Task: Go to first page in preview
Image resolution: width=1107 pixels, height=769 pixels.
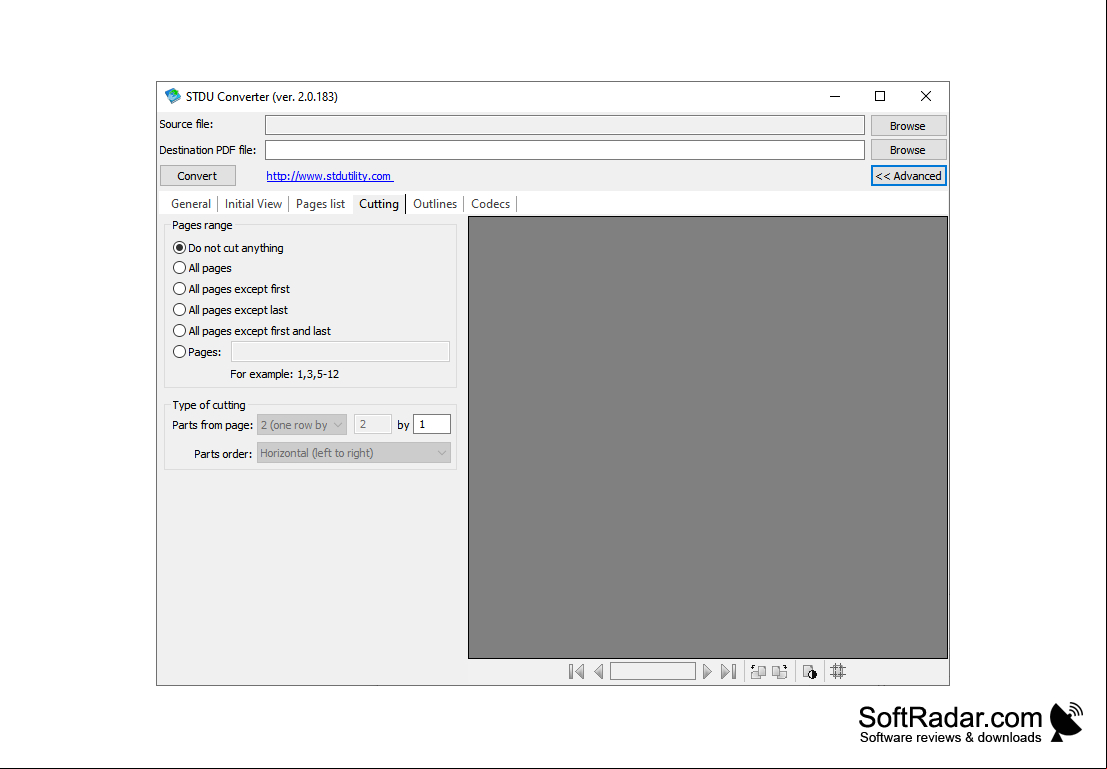Action: (x=576, y=672)
